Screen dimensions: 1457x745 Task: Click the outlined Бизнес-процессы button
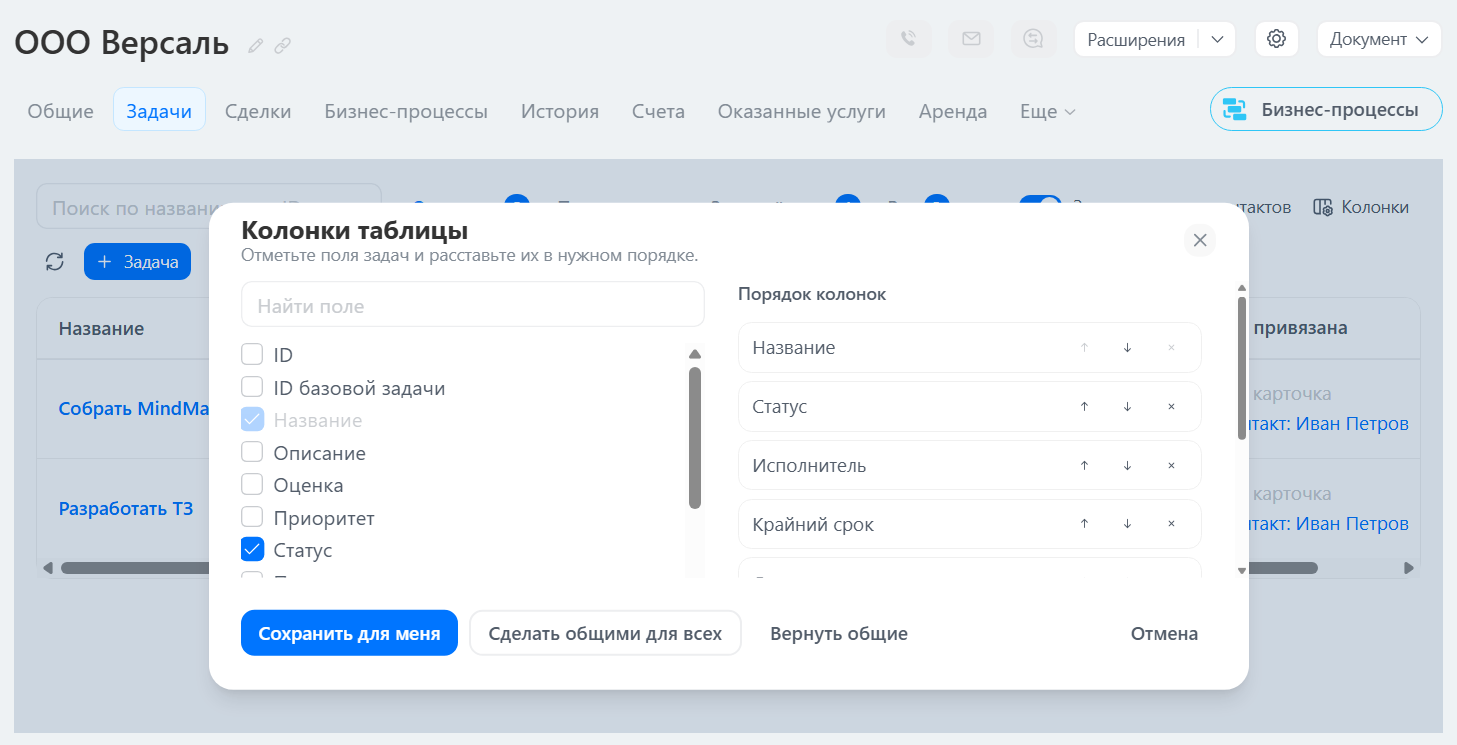(x=1326, y=110)
